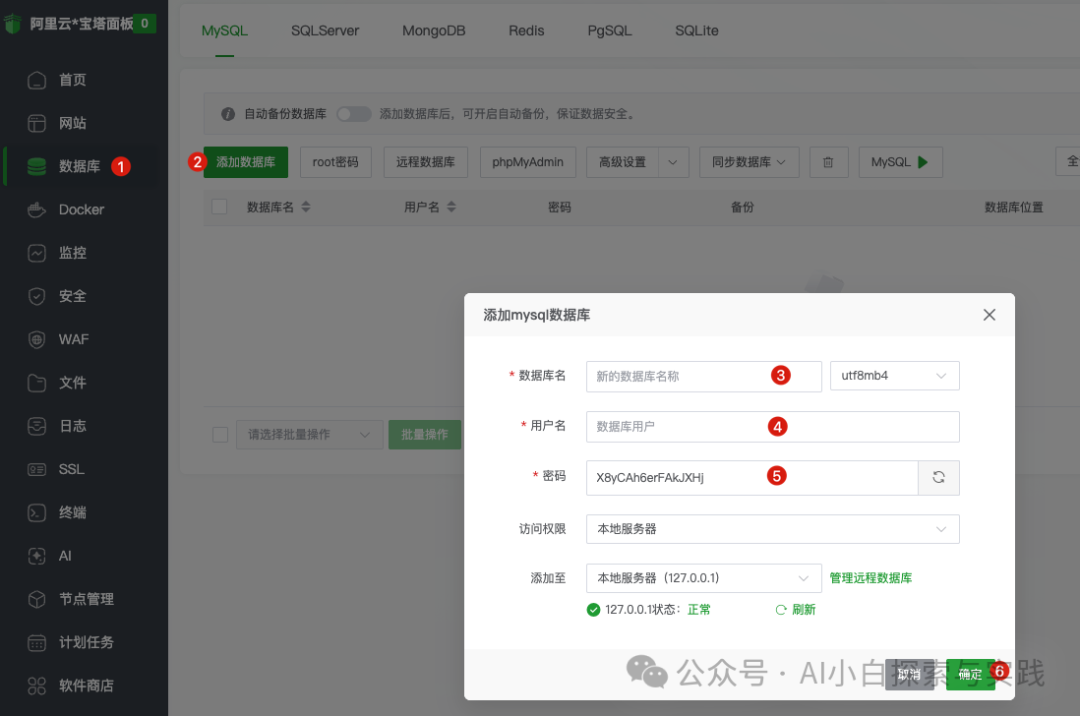Click the 取消 cancel button
Viewport: 1080px width, 716px height.
909,675
